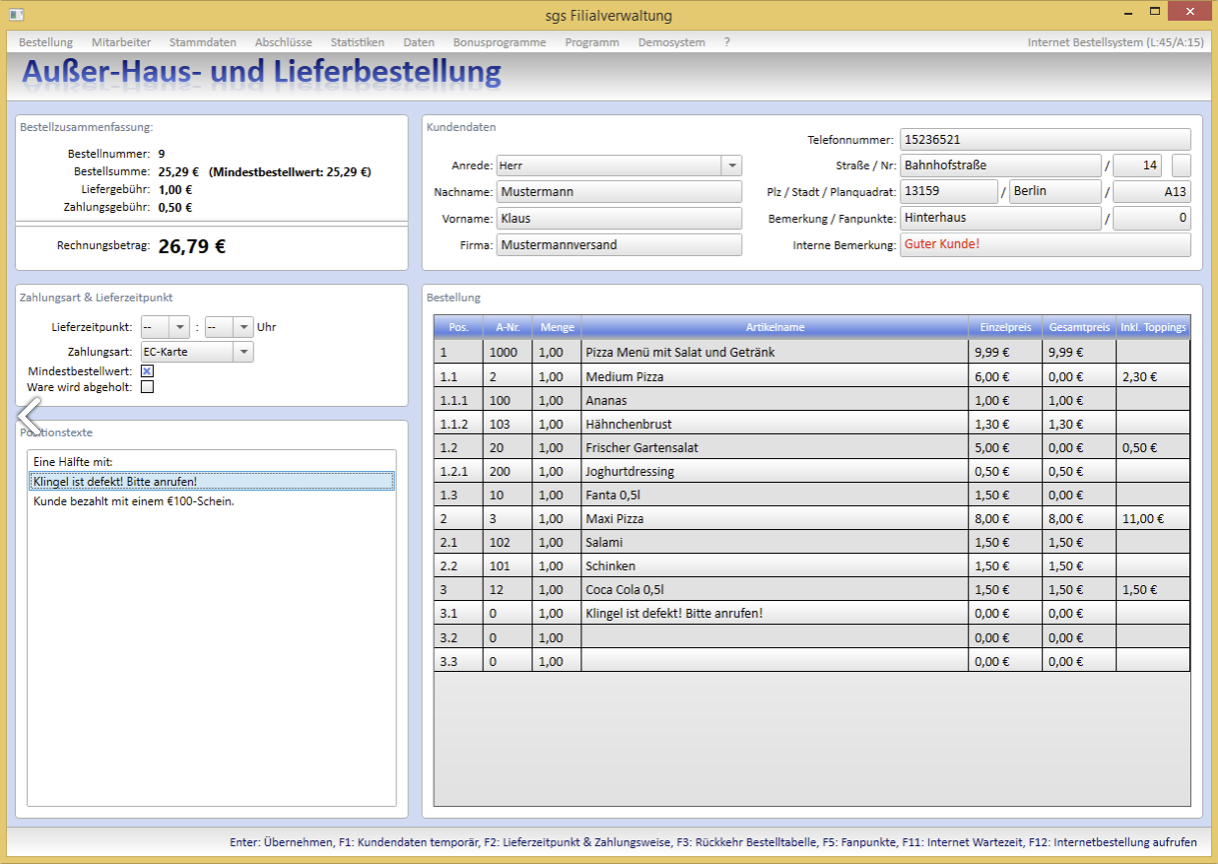Screen dimensions: 1218x864
Task: Open the Daten menu
Action: coord(419,43)
